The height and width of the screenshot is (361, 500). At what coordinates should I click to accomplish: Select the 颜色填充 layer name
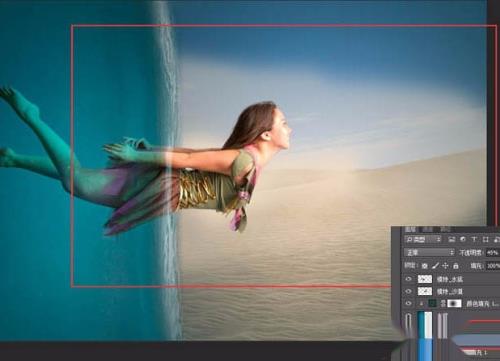(x=483, y=304)
